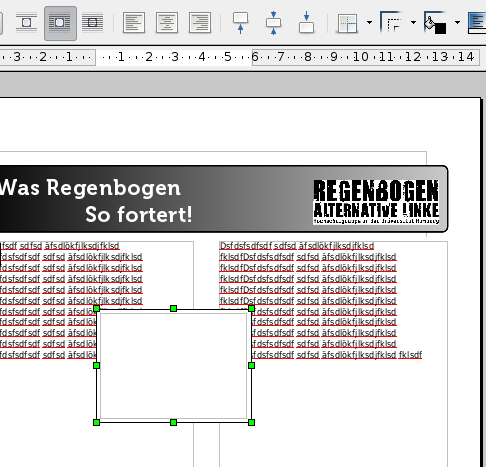Align frame to bottom of anchor
The image size is (486, 467).
tap(306, 23)
